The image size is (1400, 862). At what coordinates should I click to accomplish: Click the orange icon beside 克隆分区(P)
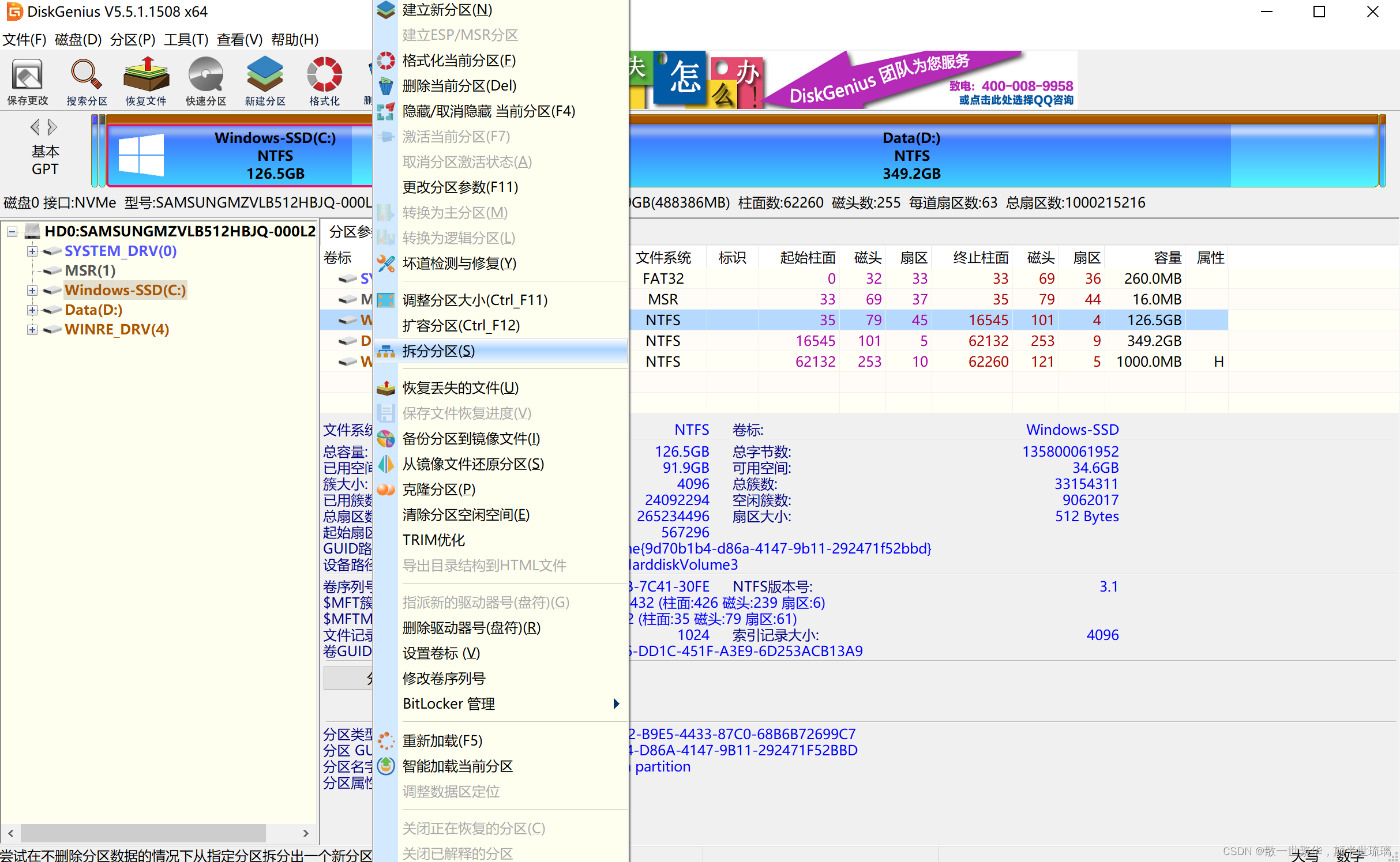click(x=386, y=490)
